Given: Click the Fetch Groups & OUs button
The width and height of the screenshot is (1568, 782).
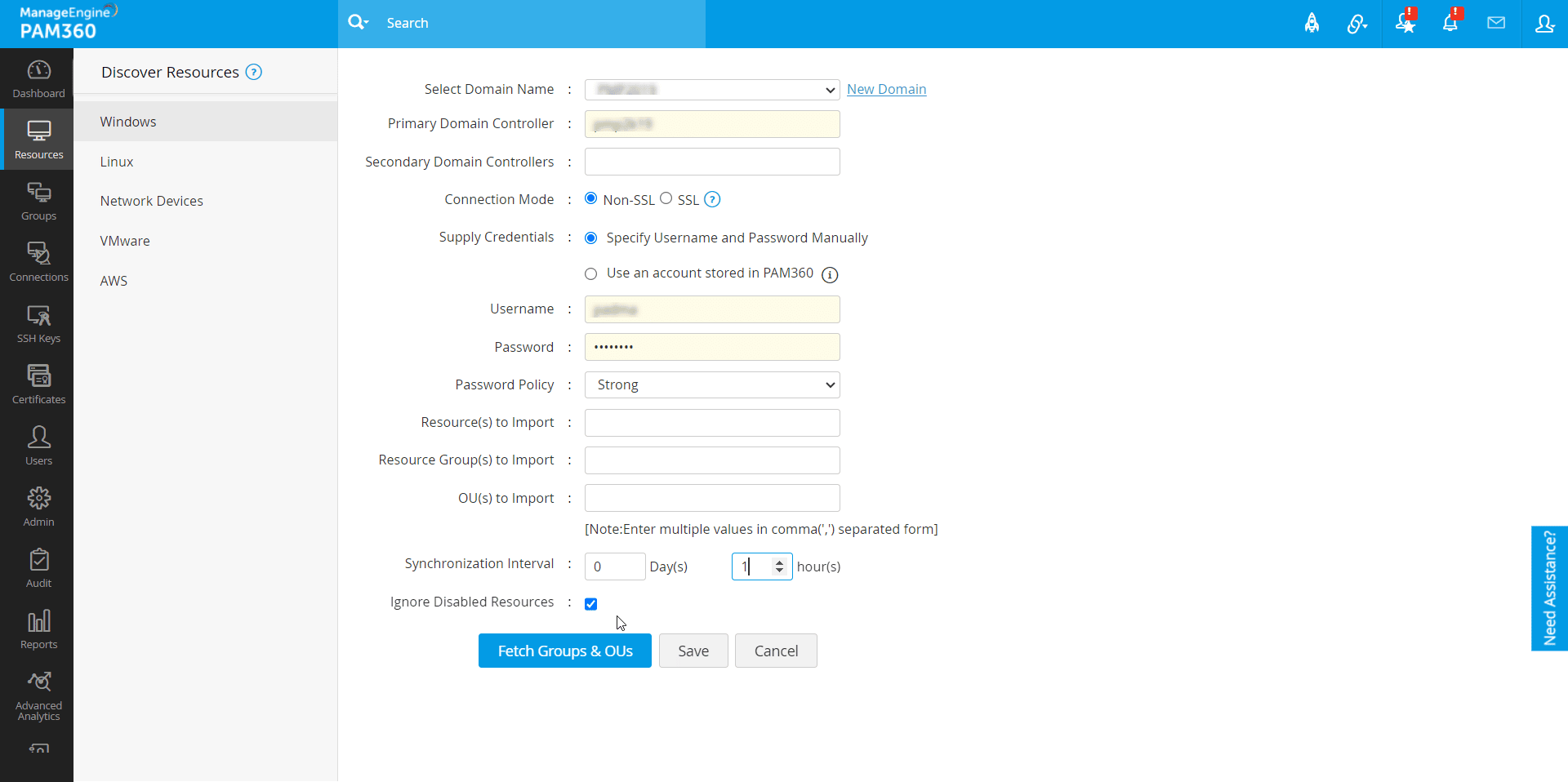Looking at the screenshot, I should click(565, 651).
